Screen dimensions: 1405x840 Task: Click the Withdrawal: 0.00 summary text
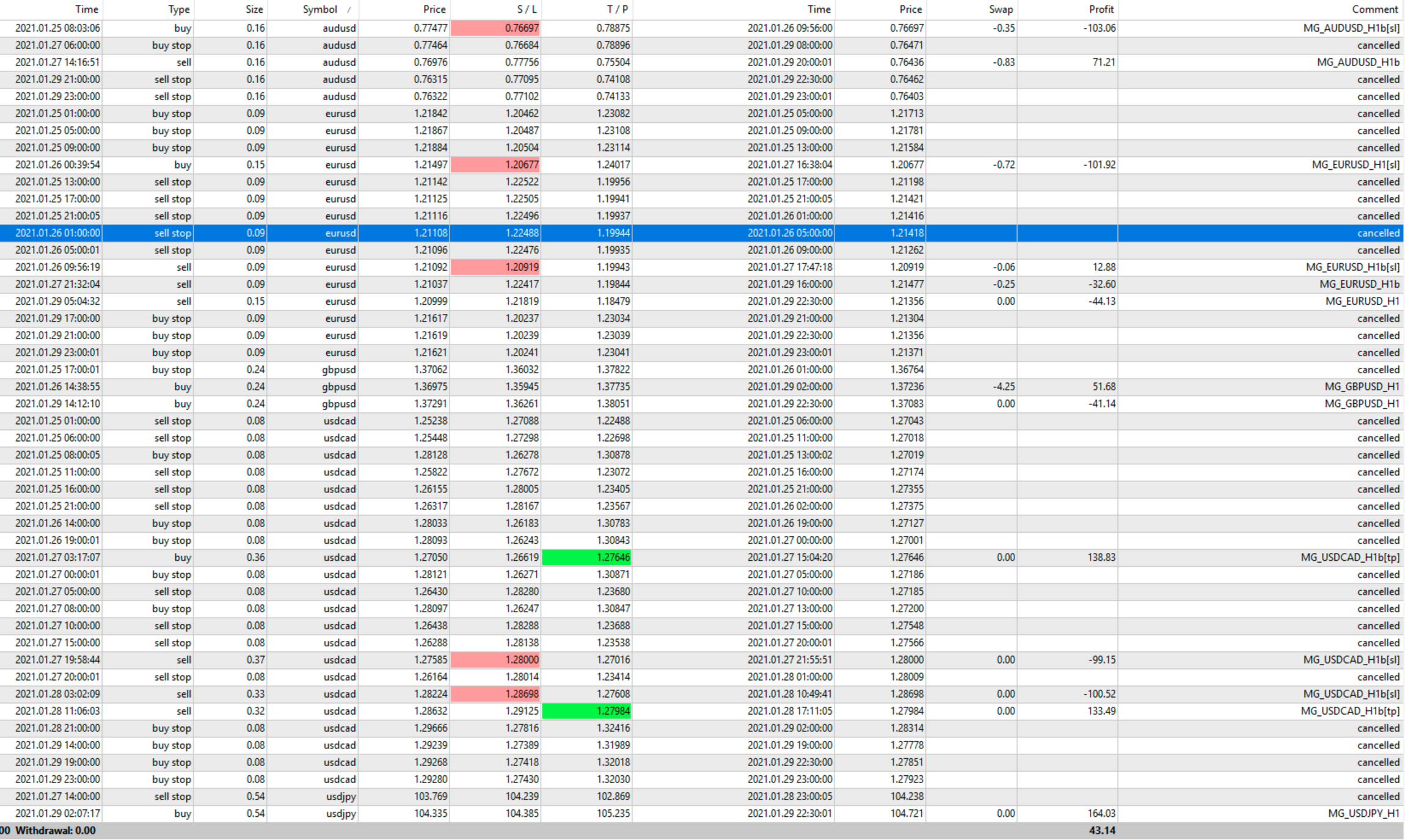click(55, 831)
